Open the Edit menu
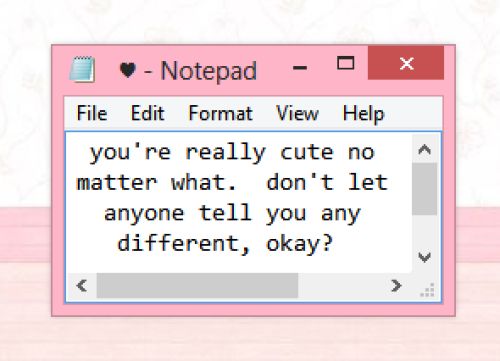Screen dimensions: 500x361 click(x=147, y=113)
